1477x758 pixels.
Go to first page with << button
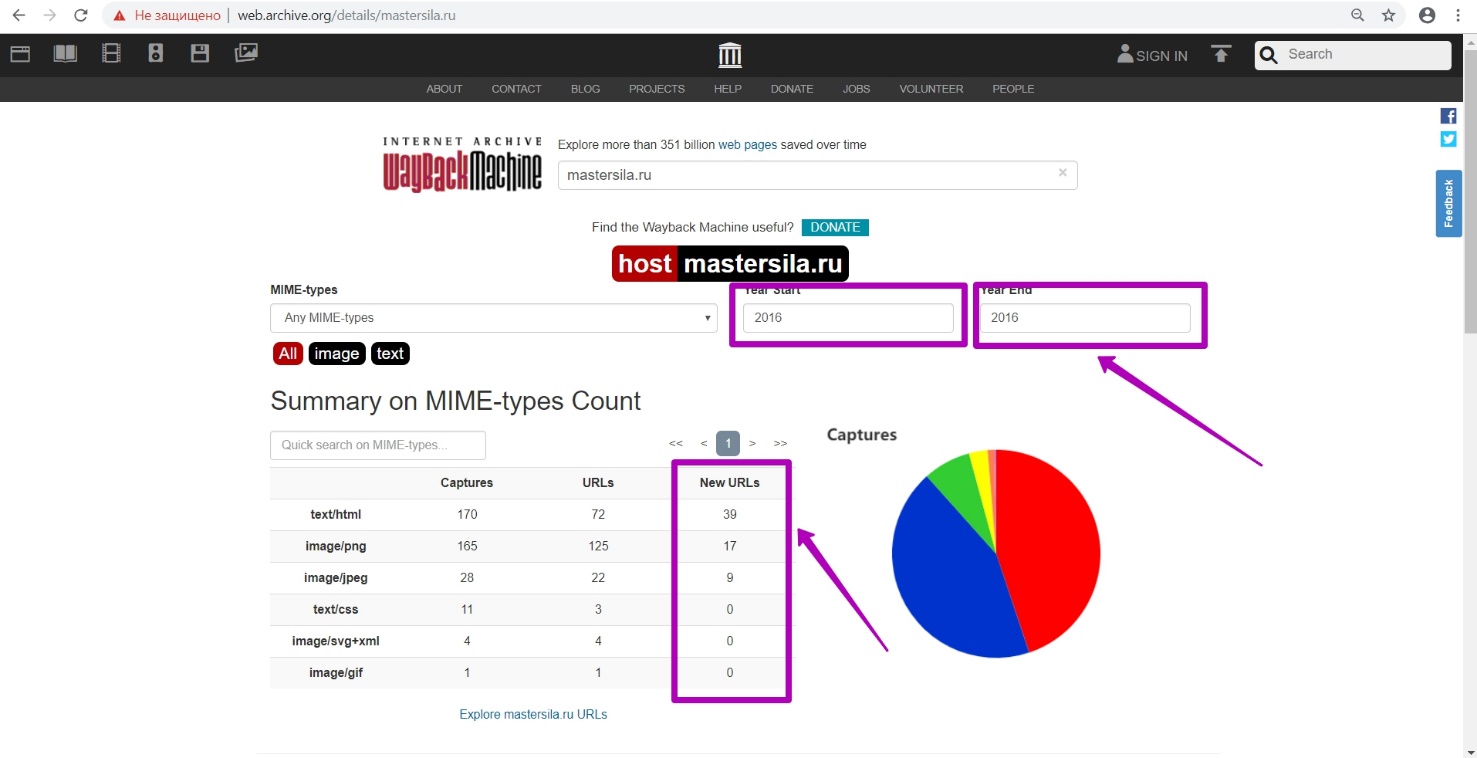676,443
